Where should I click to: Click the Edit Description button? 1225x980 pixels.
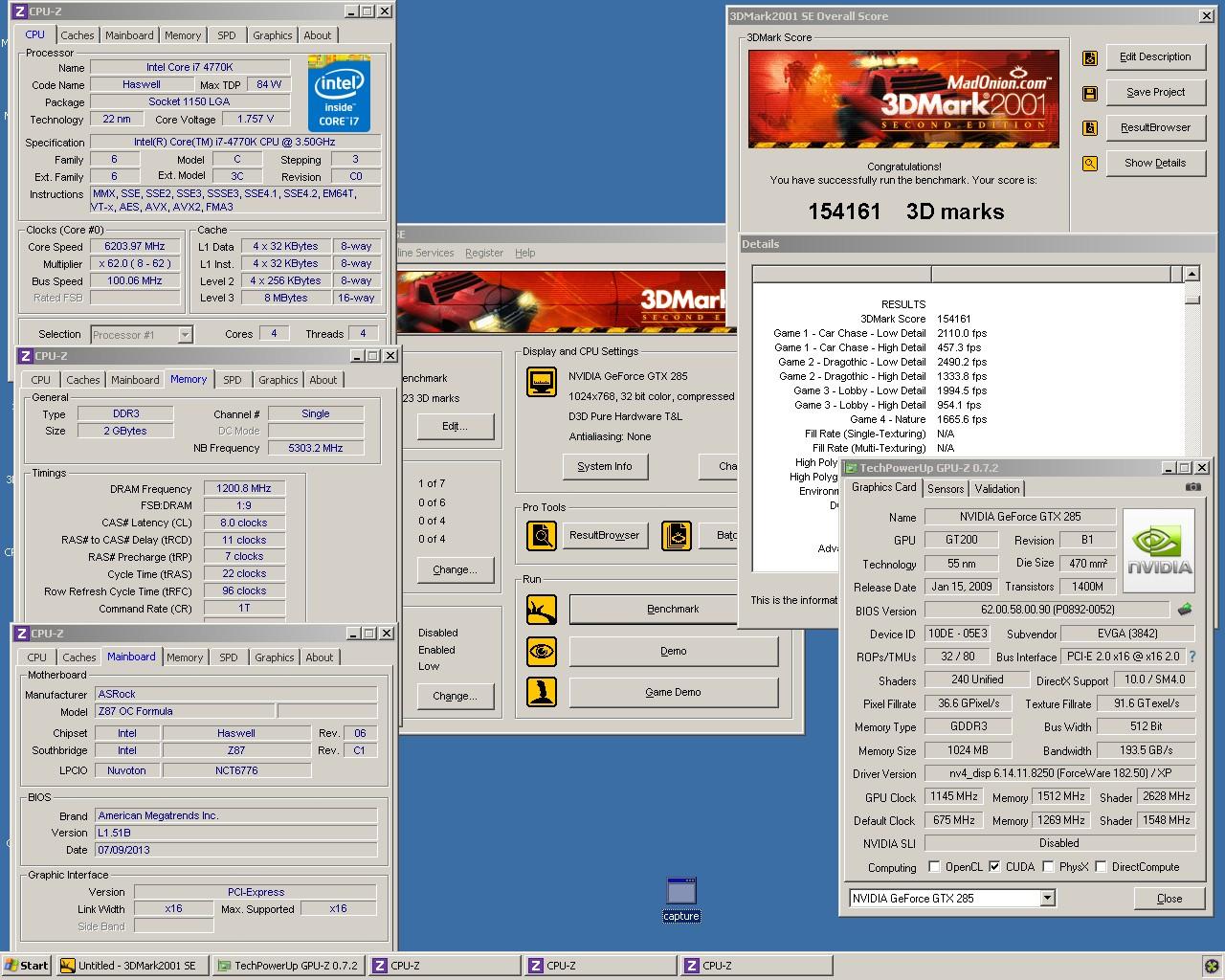pyautogui.click(x=1155, y=57)
